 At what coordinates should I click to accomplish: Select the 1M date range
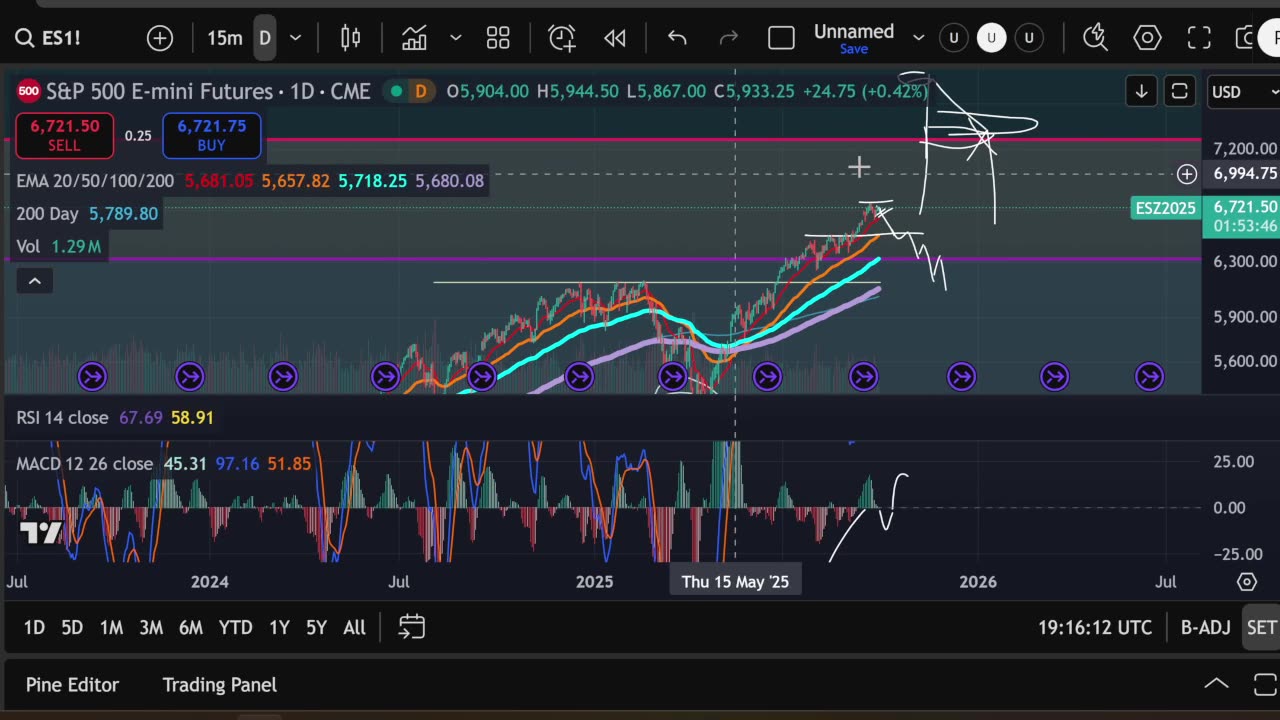point(111,627)
